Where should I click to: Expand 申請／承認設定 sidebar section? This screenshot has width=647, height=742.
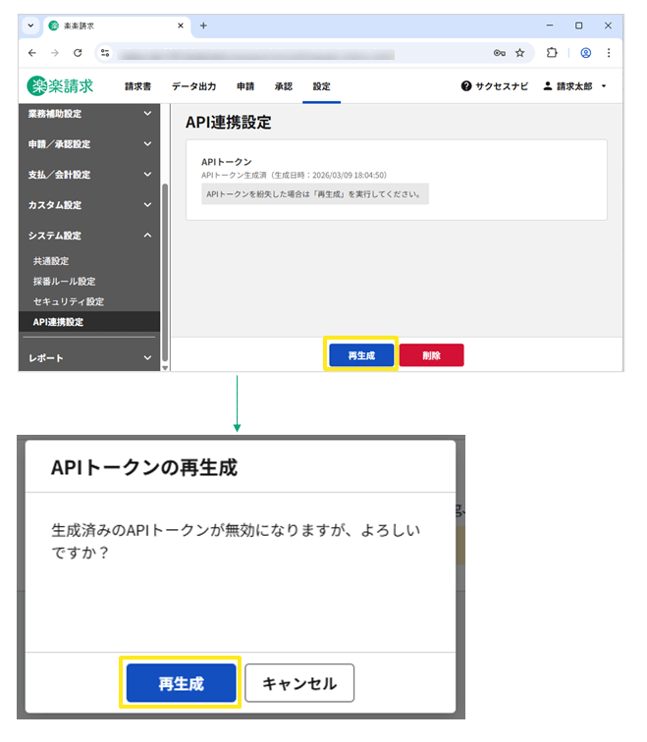click(89, 144)
